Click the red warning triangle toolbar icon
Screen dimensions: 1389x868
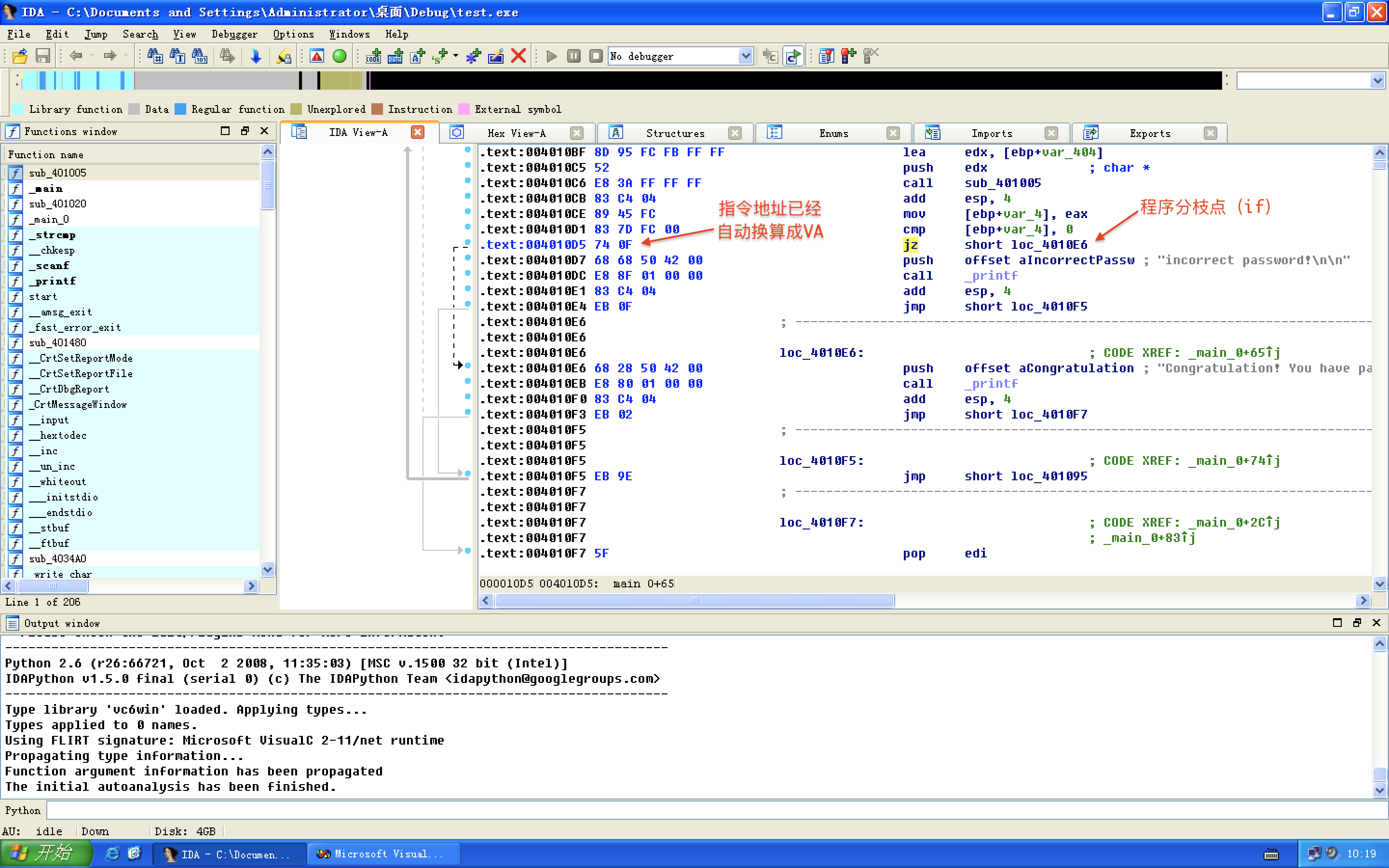tap(317, 55)
